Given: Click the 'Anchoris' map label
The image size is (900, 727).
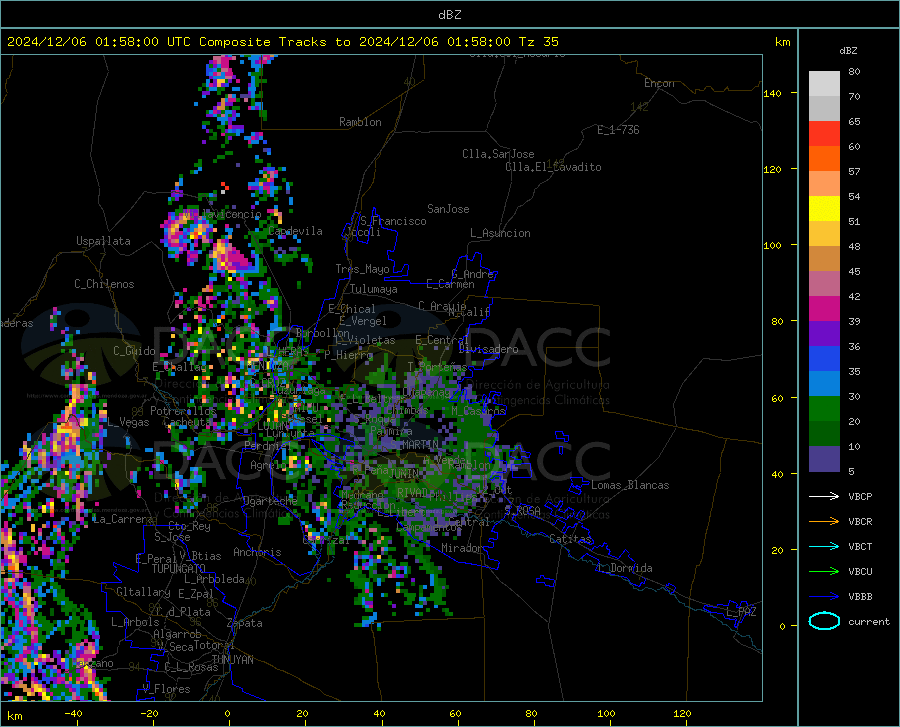Looking at the screenshot, I should pos(257,552).
